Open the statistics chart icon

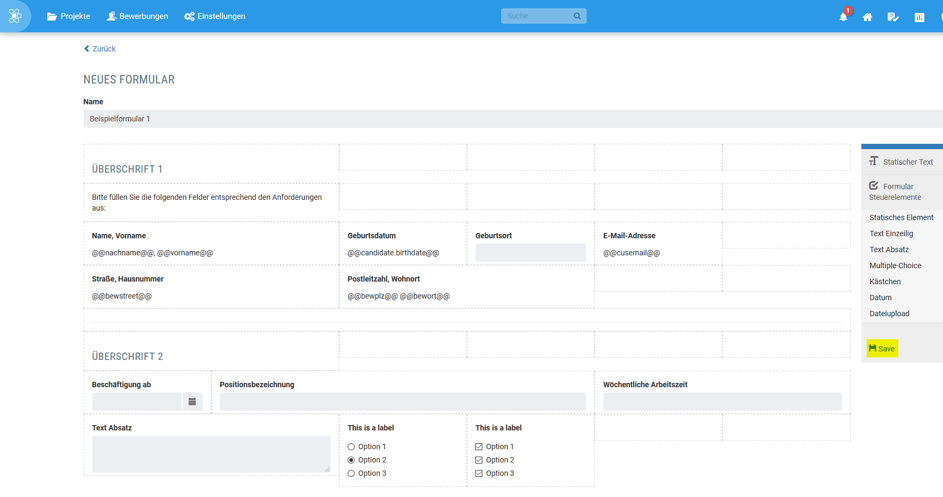(x=920, y=17)
